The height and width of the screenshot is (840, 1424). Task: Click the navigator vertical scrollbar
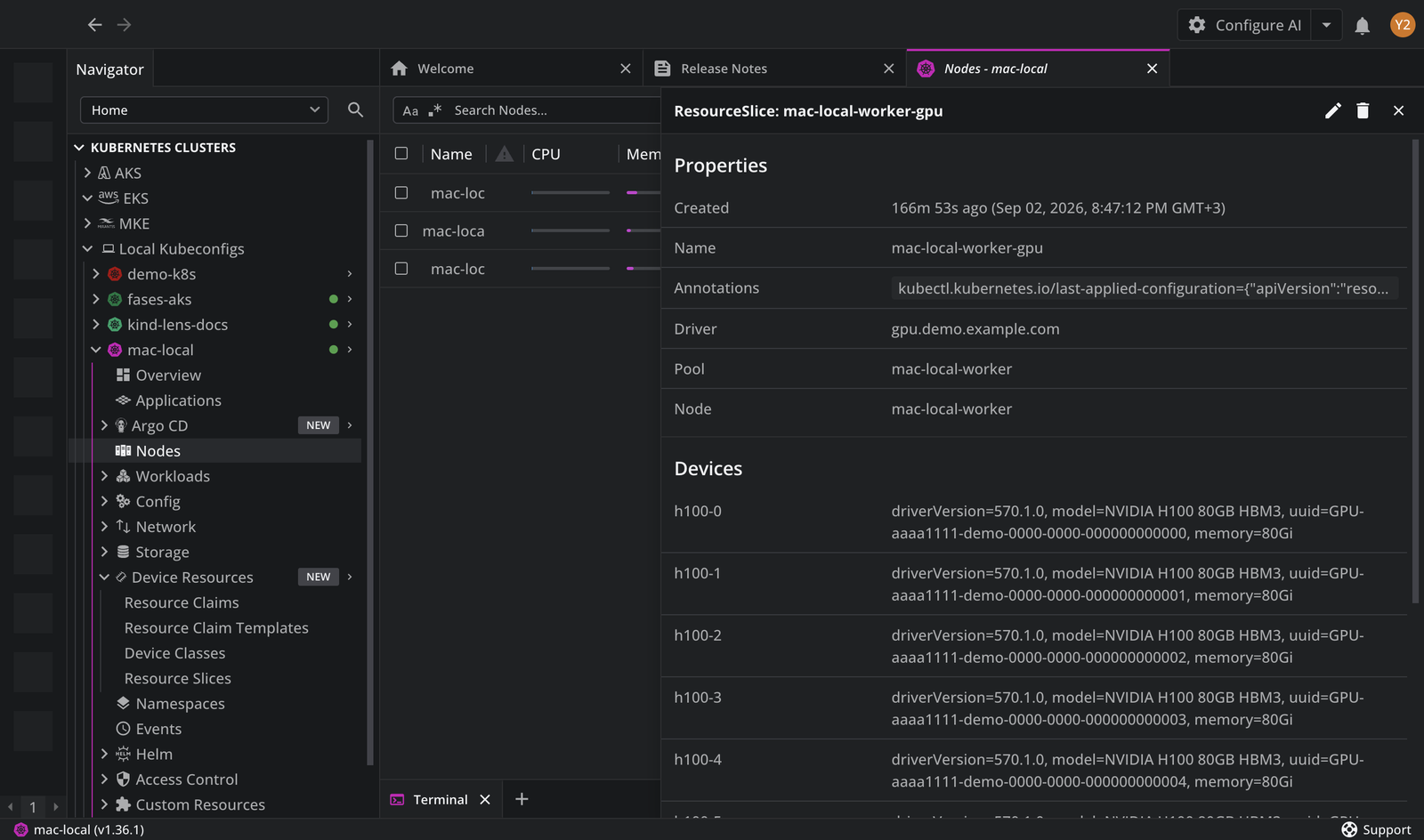370,453
